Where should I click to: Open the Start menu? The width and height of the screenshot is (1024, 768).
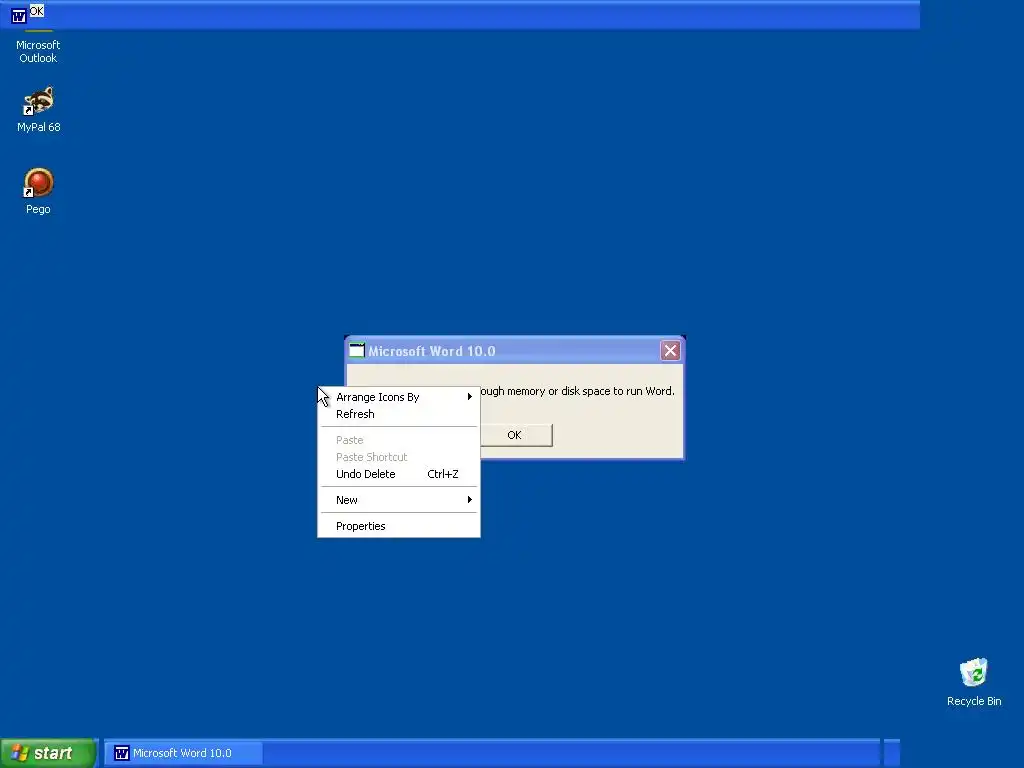click(x=47, y=753)
